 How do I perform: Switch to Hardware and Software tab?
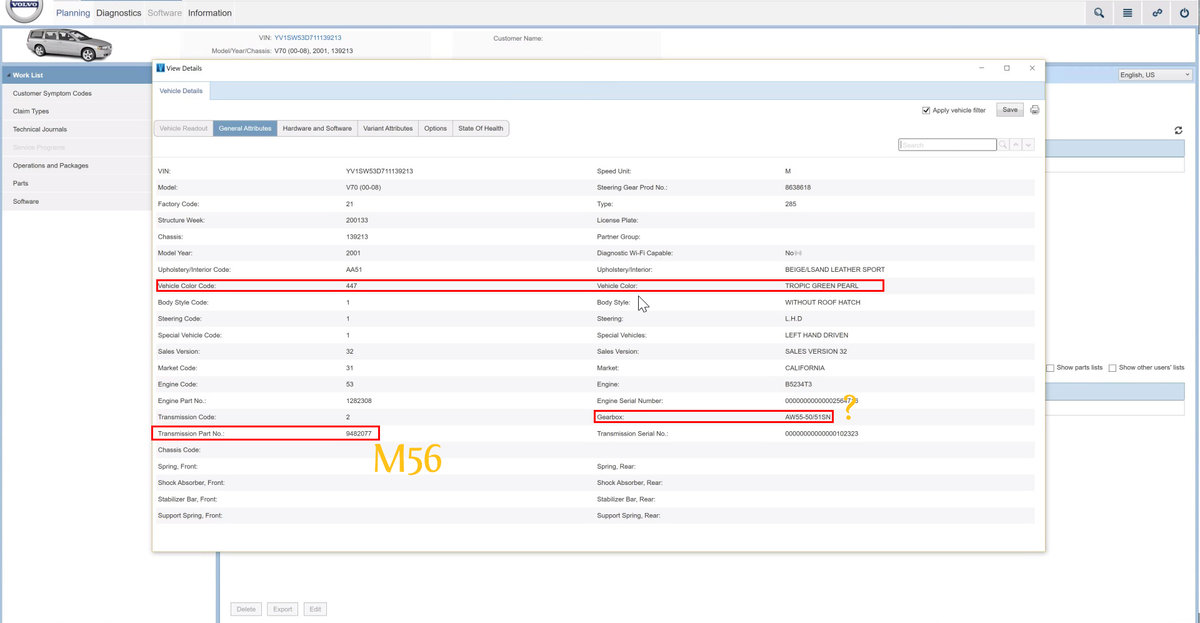[x=317, y=128]
